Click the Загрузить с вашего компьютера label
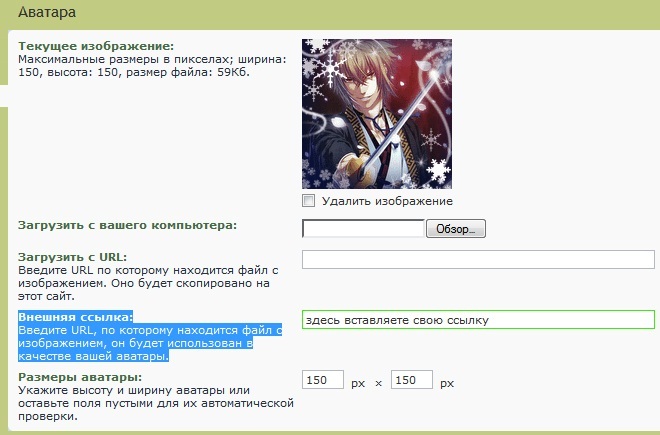660x435 pixels. tap(128, 225)
